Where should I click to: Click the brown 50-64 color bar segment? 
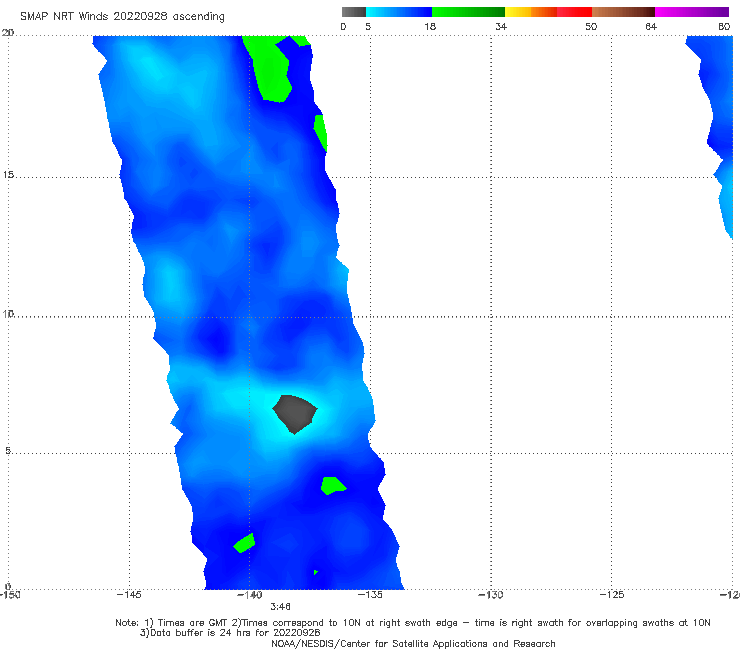coord(623,12)
